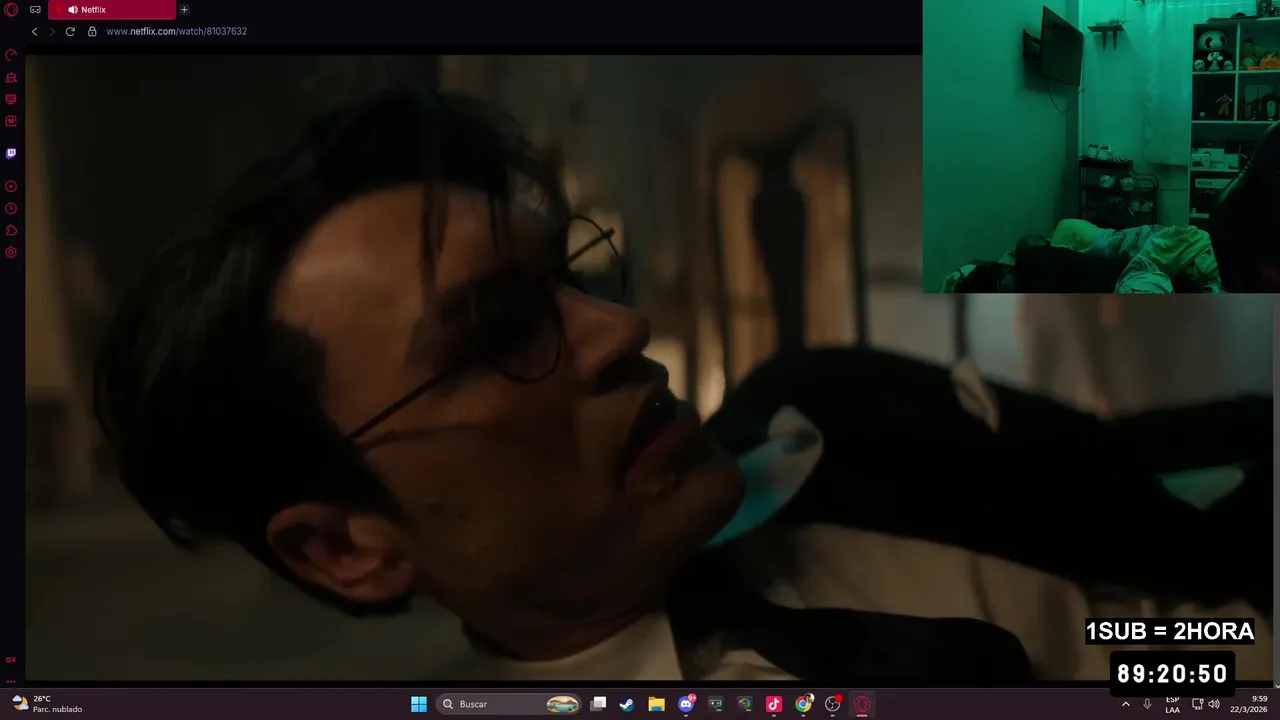Open the Opera GX main menu logo
Image resolution: width=1280 pixels, height=720 pixels.
click(x=11, y=10)
